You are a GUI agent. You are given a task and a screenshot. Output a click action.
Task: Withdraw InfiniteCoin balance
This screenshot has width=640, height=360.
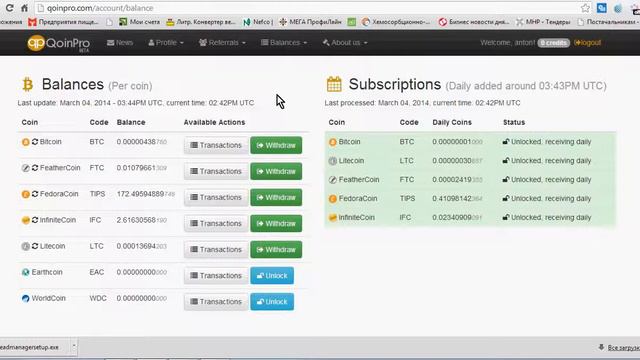click(x=276, y=224)
